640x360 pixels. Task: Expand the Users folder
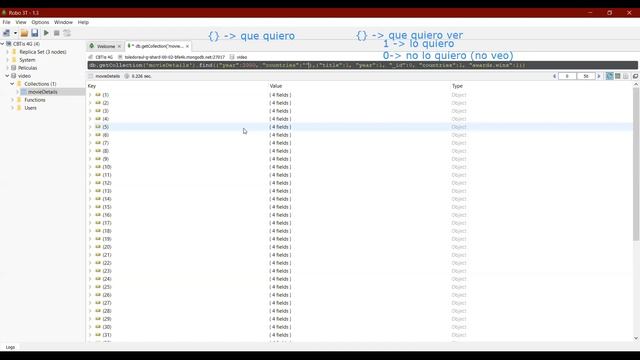pyautogui.click(x=12, y=108)
